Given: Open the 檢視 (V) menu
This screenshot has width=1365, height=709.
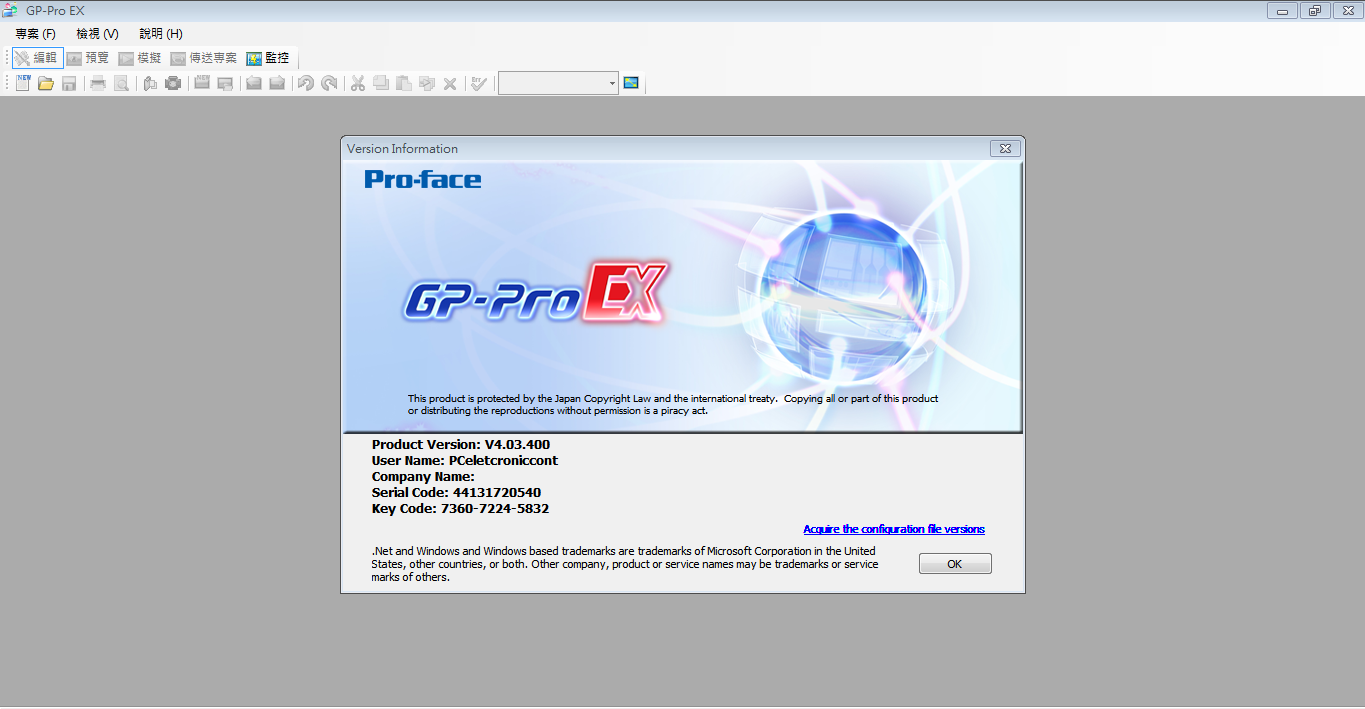Looking at the screenshot, I should 97,34.
